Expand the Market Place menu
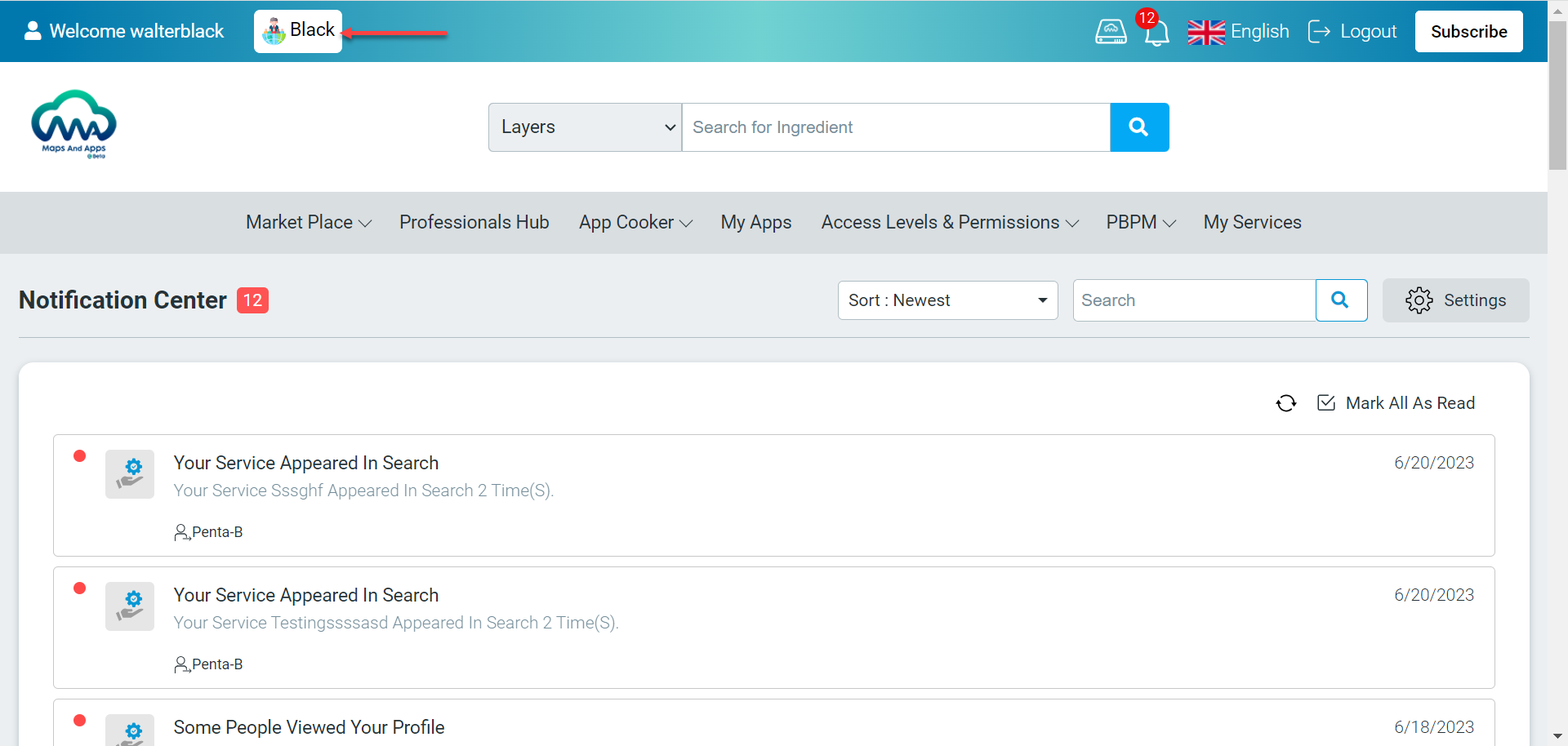Image resolution: width=1568 pixels, height=746 pixels. (x=309, y=223)
